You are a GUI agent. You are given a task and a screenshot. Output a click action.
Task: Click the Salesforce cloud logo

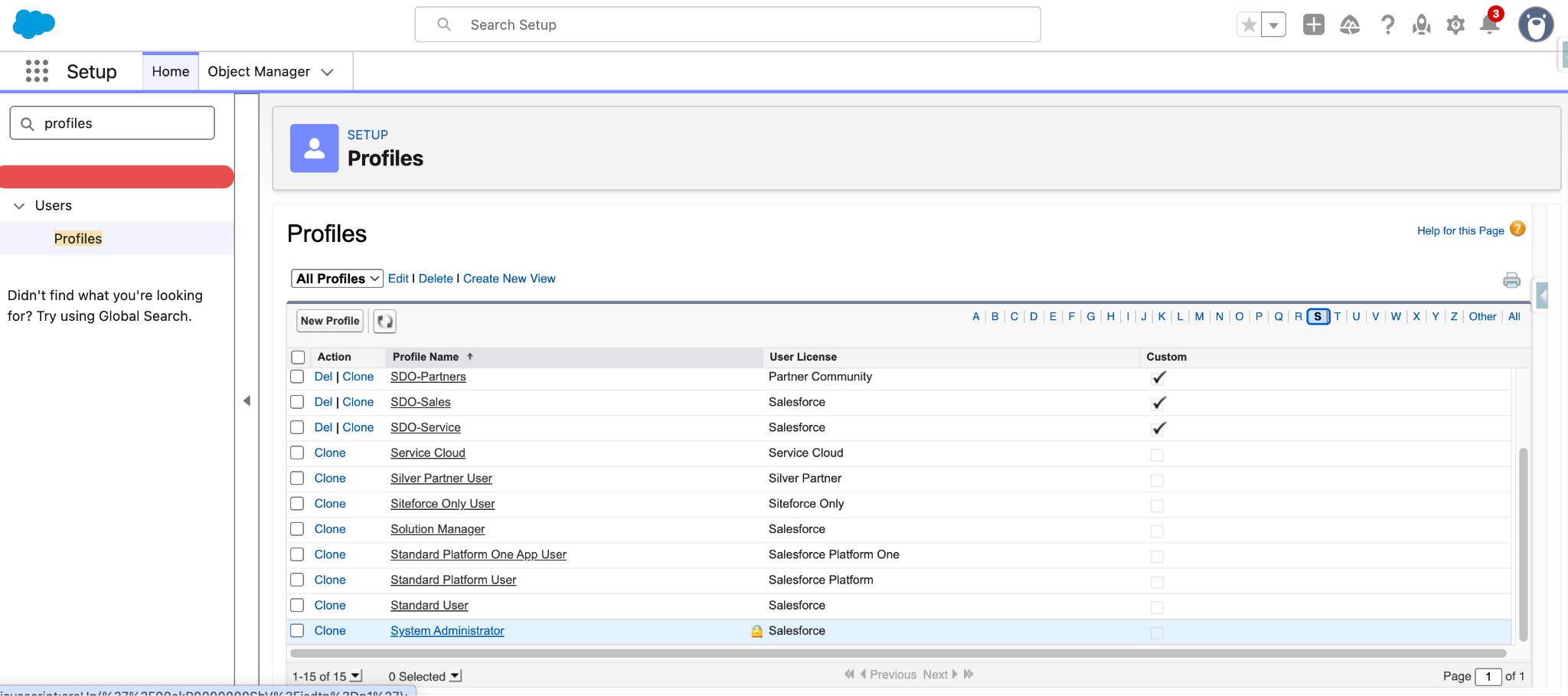coord(34,25)
